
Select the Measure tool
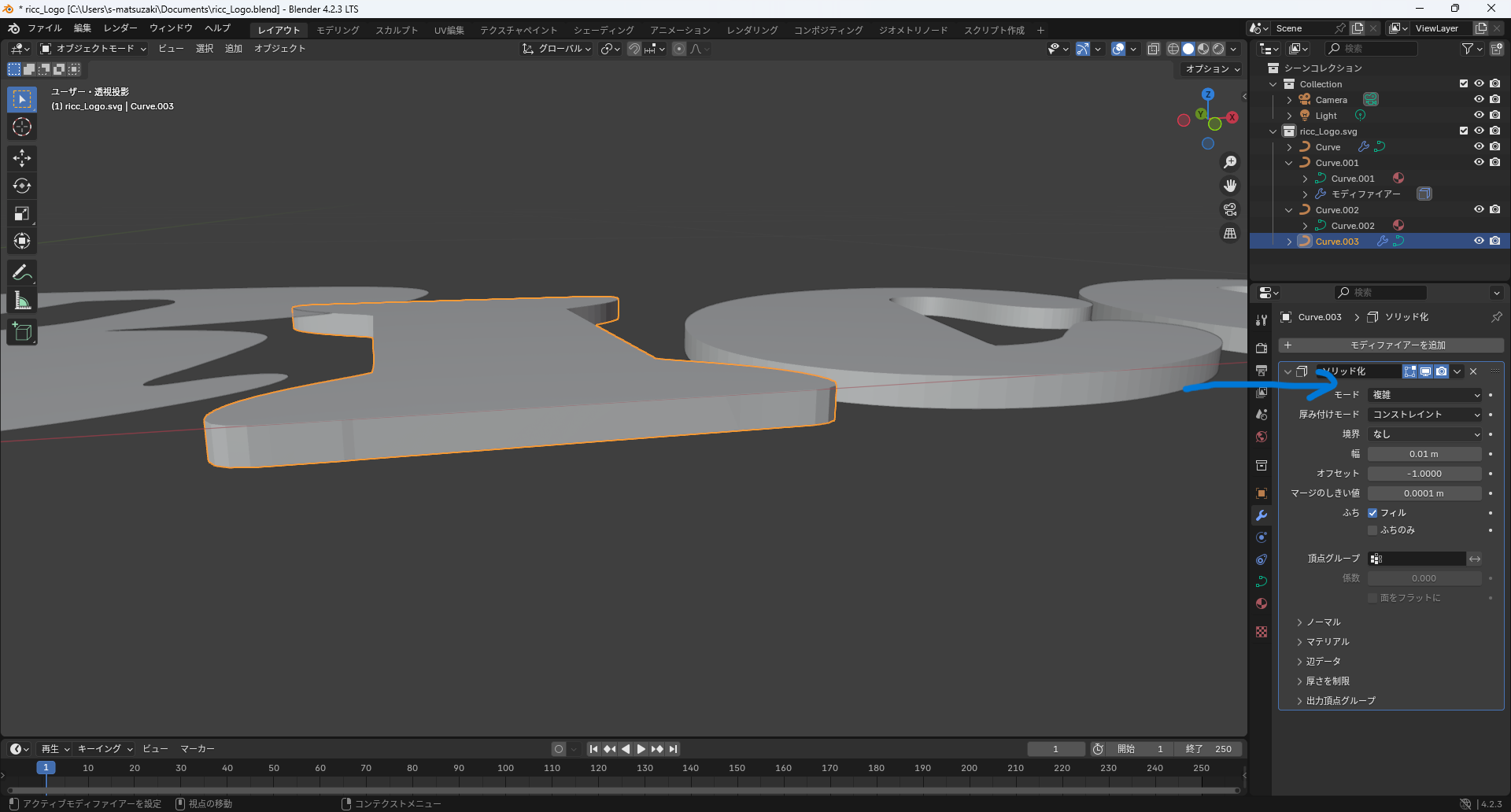tap(22, 301)
